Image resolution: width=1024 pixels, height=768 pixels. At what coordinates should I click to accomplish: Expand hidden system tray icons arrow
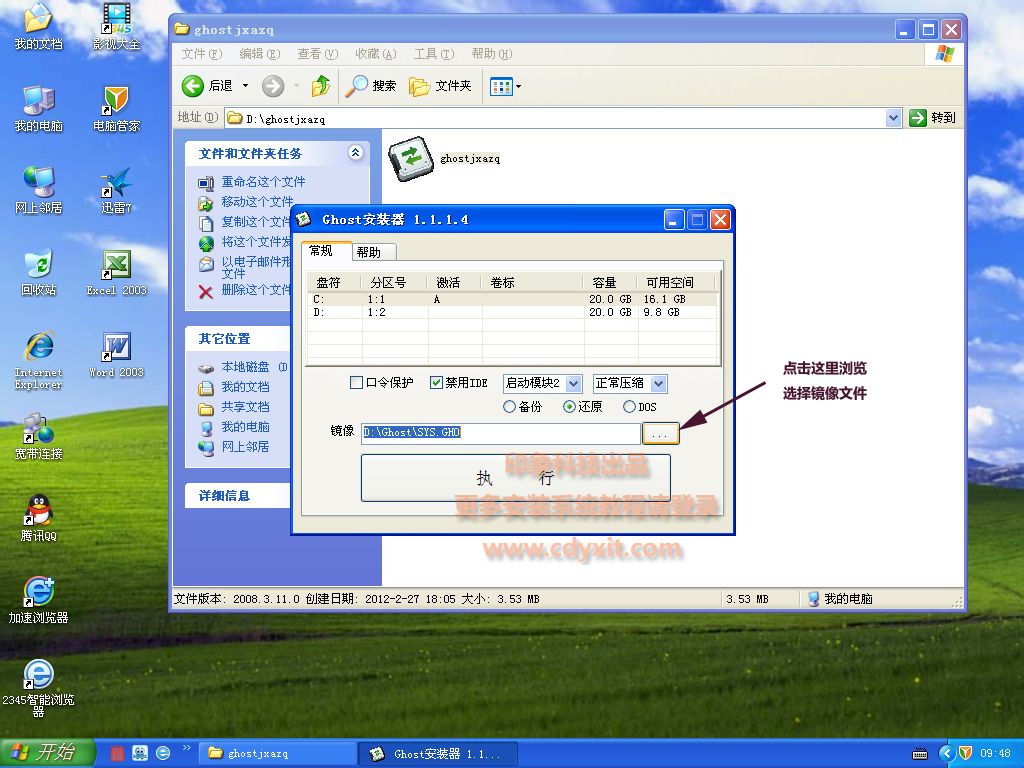point(946,754)
